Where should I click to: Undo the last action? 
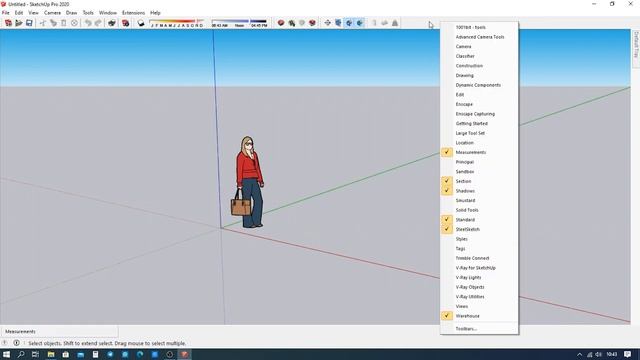click(x=87, y=23)
